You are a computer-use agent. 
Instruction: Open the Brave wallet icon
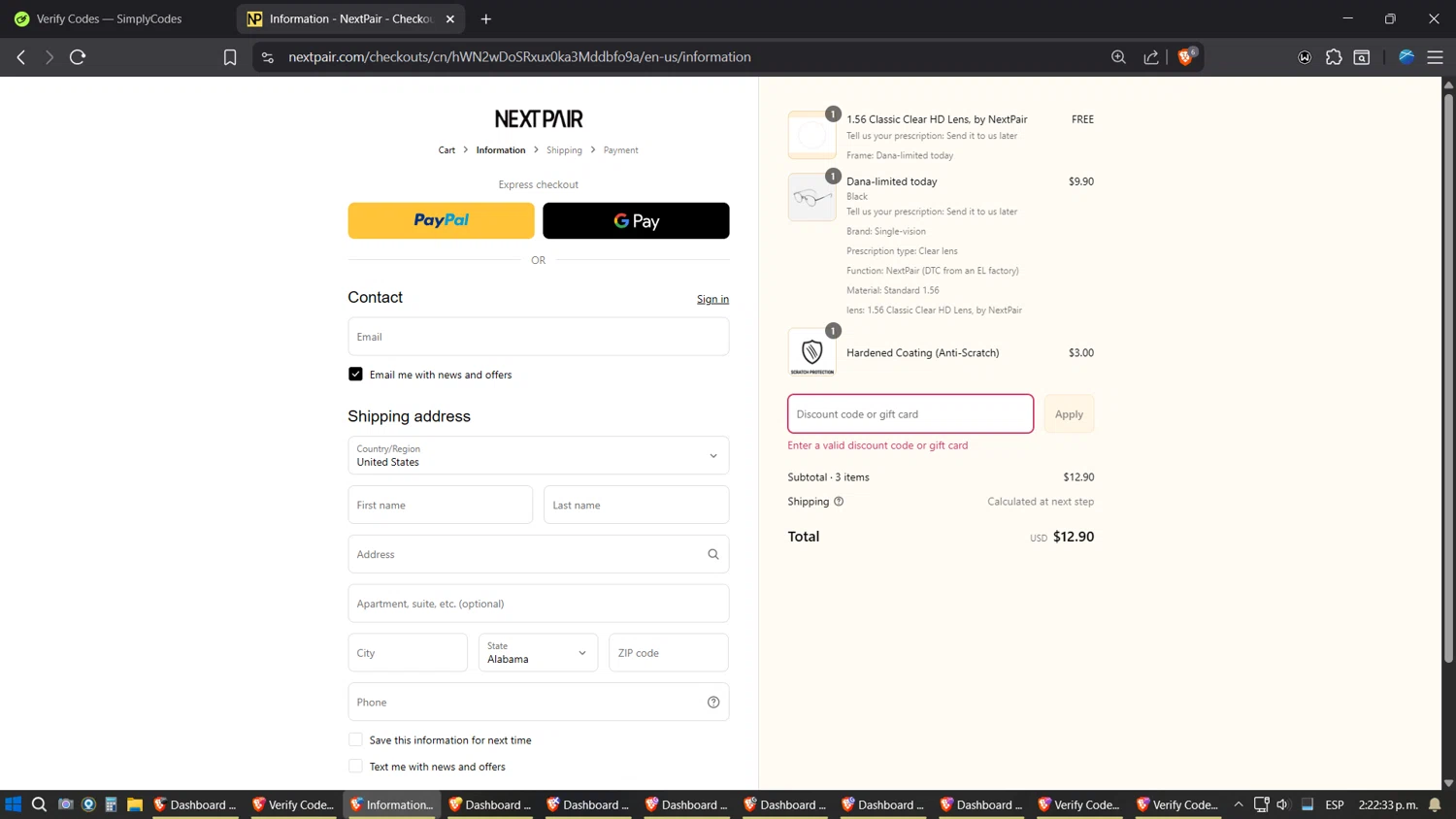pyautogui.click(x=1305, y=57)
